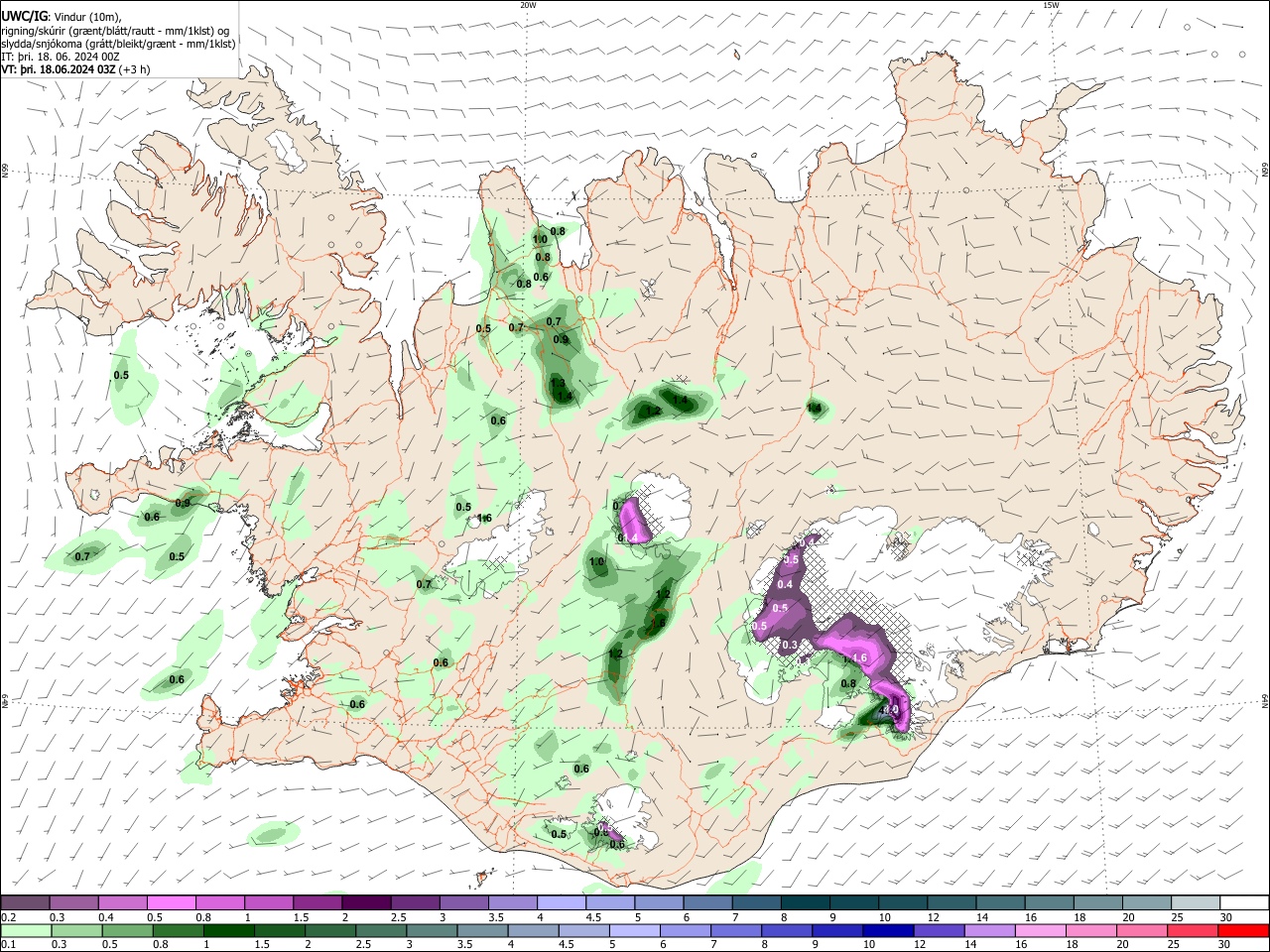1270x952 pixels.
Task: Click the '4.5' label below the upper legend
Action: (x=592, y=917)
